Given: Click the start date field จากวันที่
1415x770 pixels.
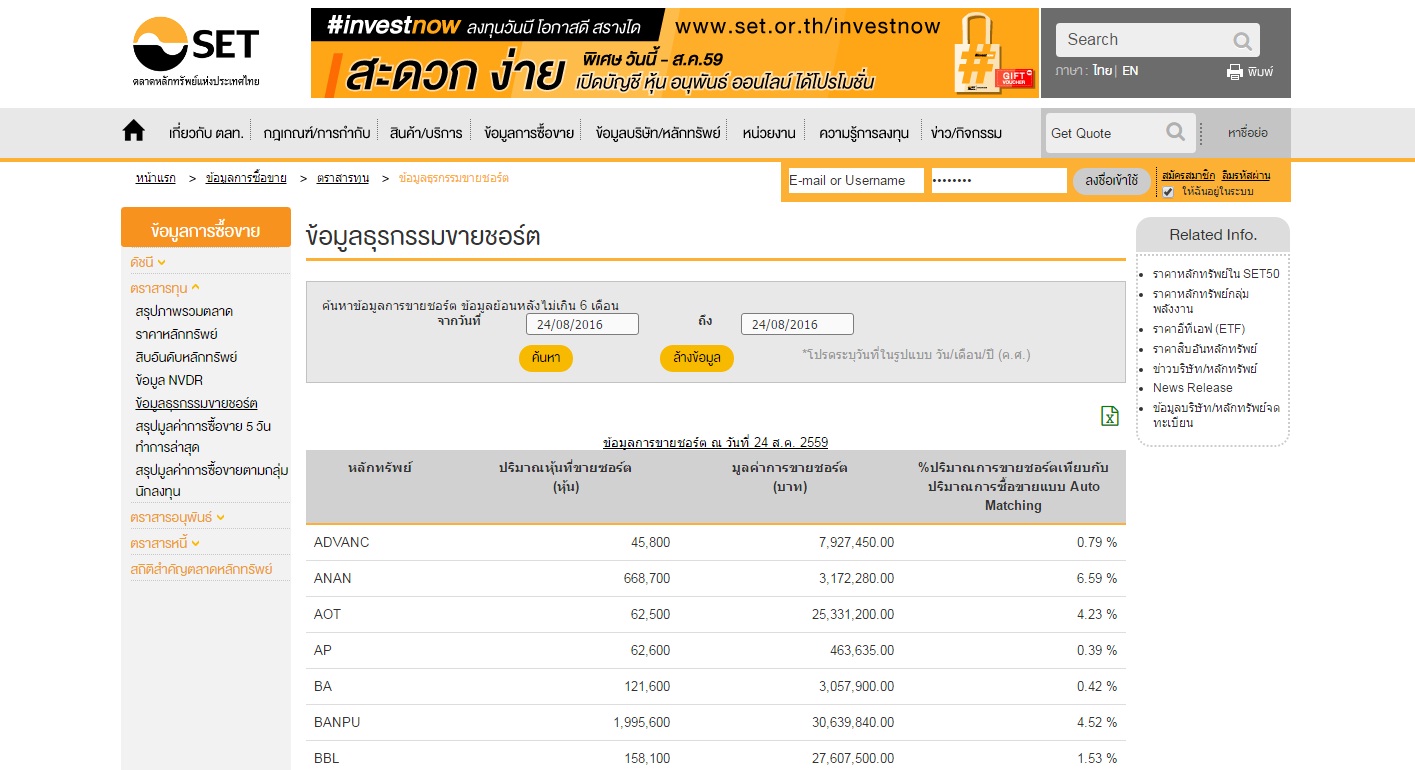Looking at the screenshot, I should (x=582, y=324).
